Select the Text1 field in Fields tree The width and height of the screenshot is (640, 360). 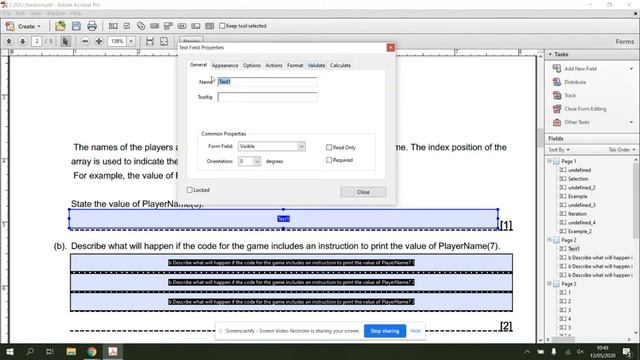coord(573,249)
